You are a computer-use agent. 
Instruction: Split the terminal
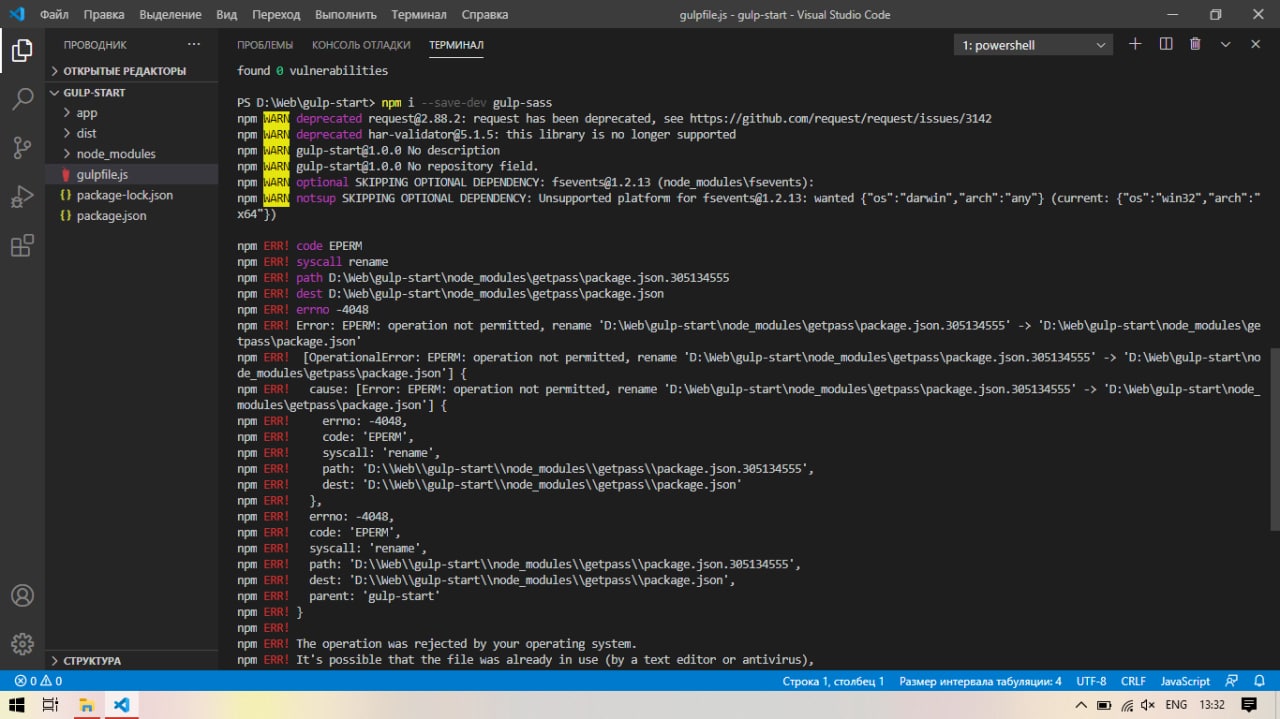1165,44
